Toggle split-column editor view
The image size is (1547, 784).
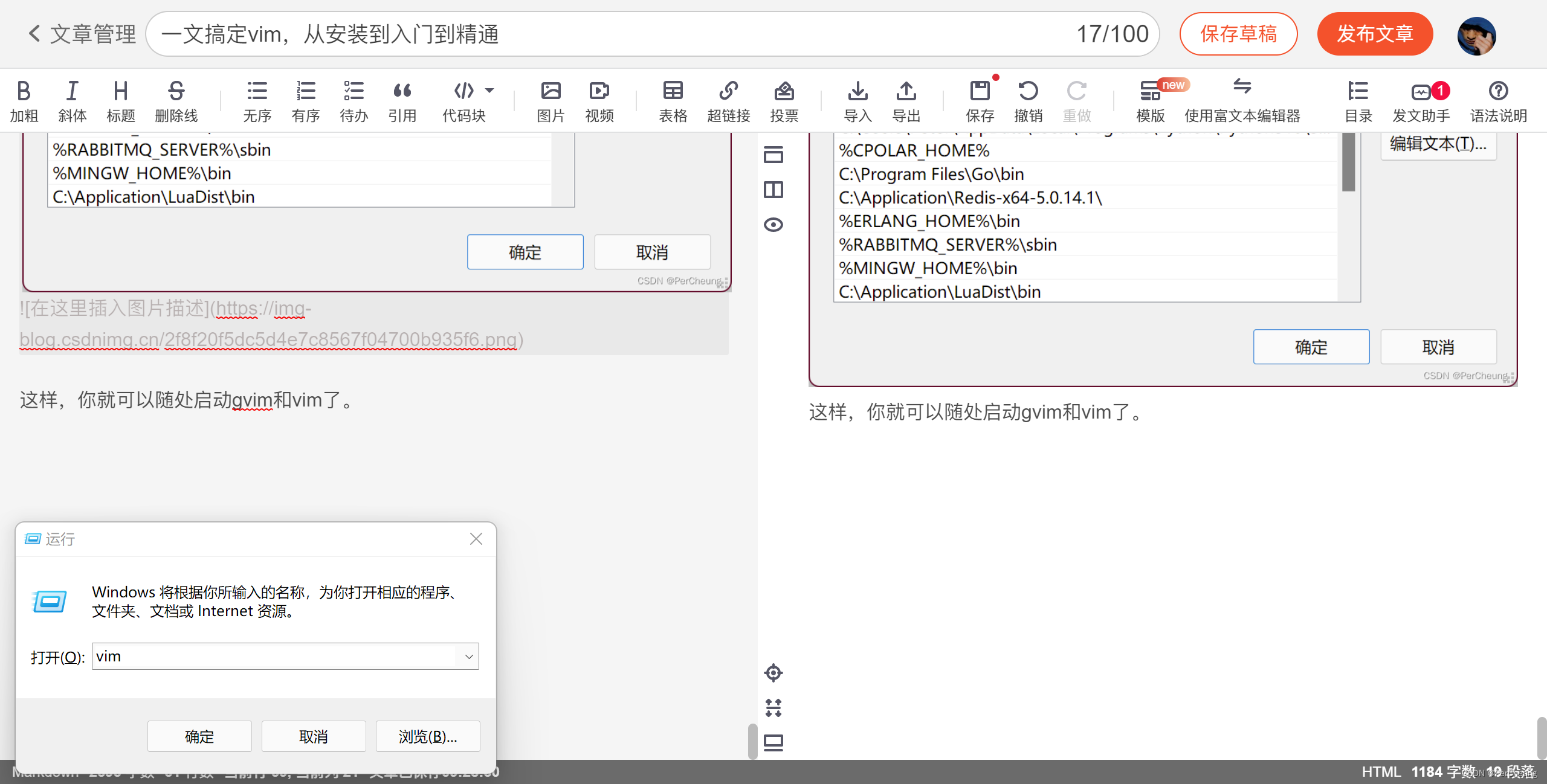pyautogui.click(x=773, y=189)
